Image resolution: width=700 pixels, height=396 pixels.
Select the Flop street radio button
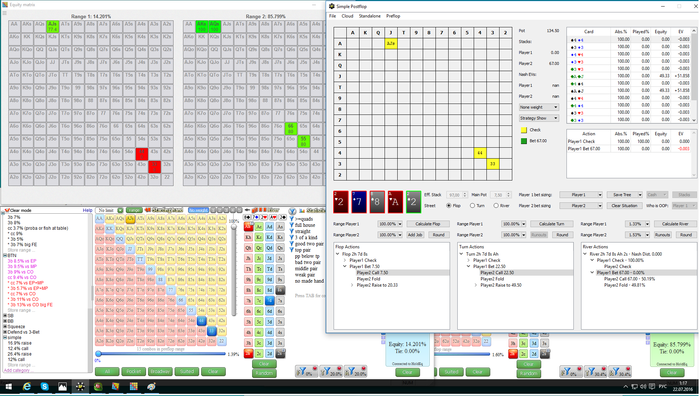[x=449, y=206]
